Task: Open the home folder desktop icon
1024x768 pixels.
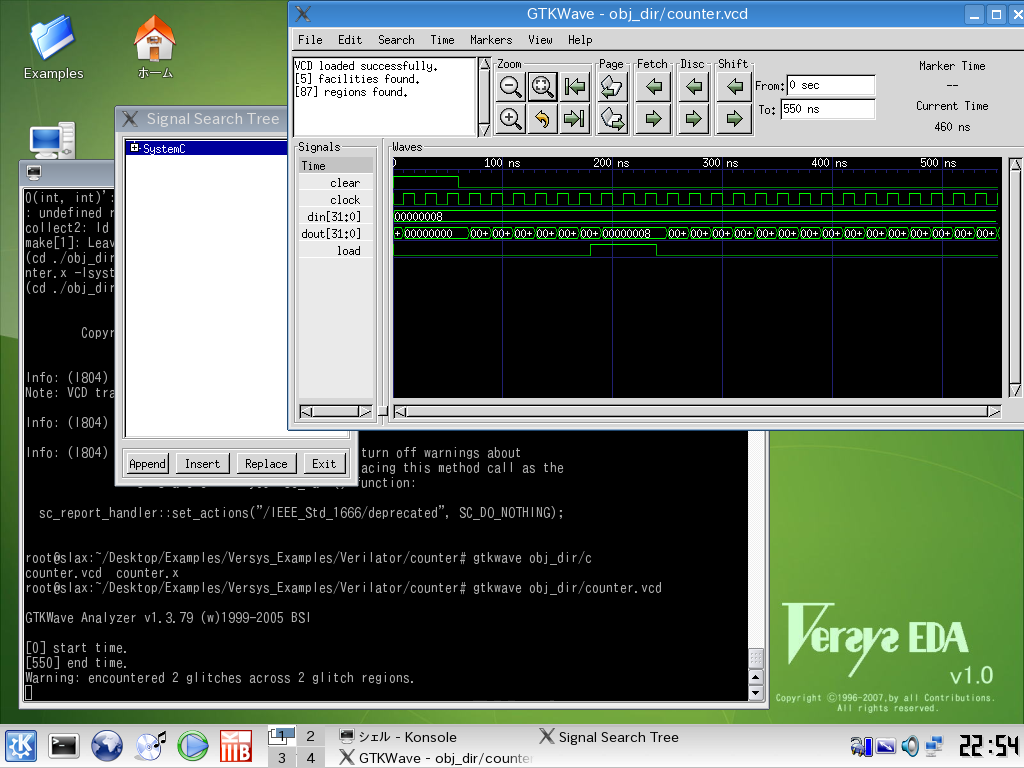Action: [155, 47]
